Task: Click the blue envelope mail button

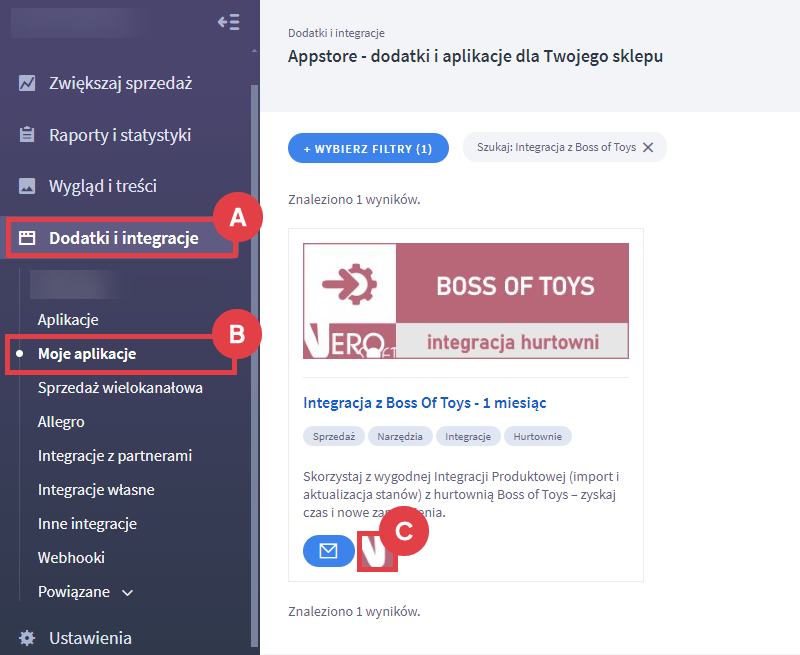Action: pyautogui.click(x=329, y=550)
